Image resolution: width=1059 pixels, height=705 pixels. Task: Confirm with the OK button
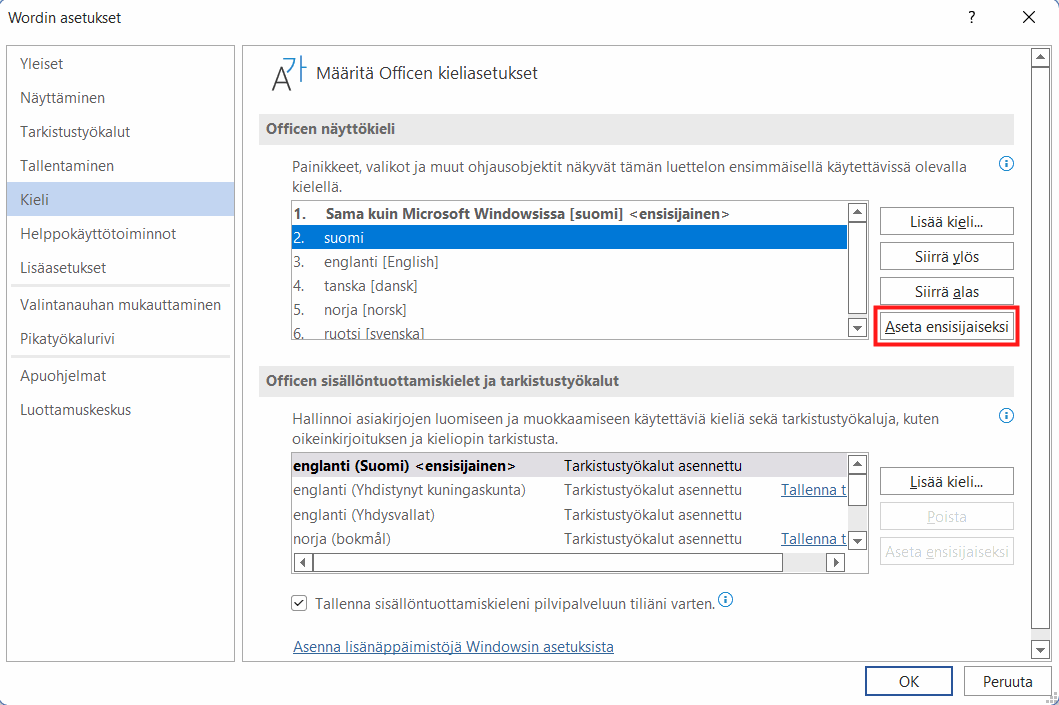click(x=908, y=681)
